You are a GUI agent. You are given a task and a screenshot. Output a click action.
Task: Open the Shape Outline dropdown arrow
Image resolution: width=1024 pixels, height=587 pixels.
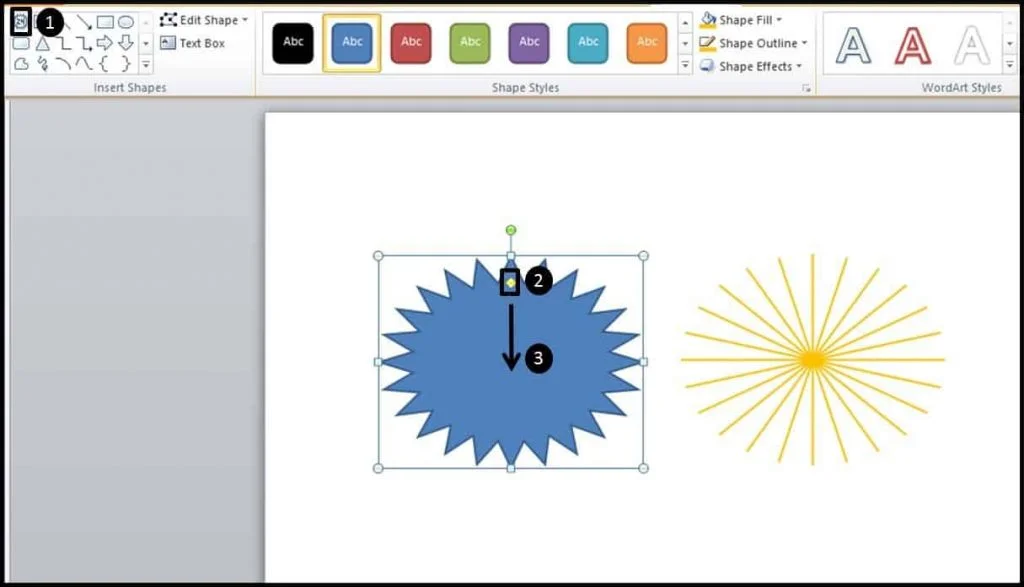click(805, 43)
